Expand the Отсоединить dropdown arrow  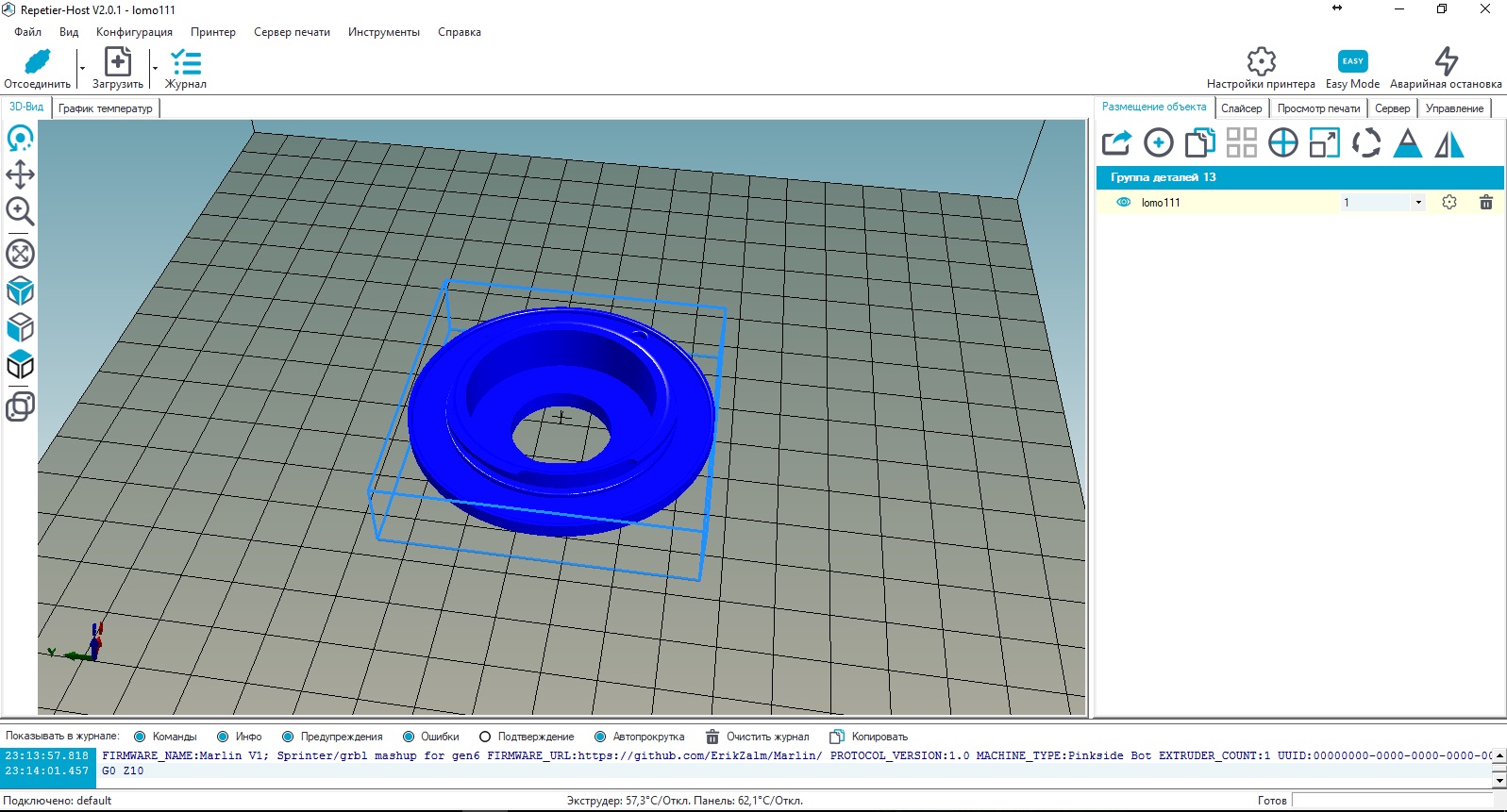82,69
